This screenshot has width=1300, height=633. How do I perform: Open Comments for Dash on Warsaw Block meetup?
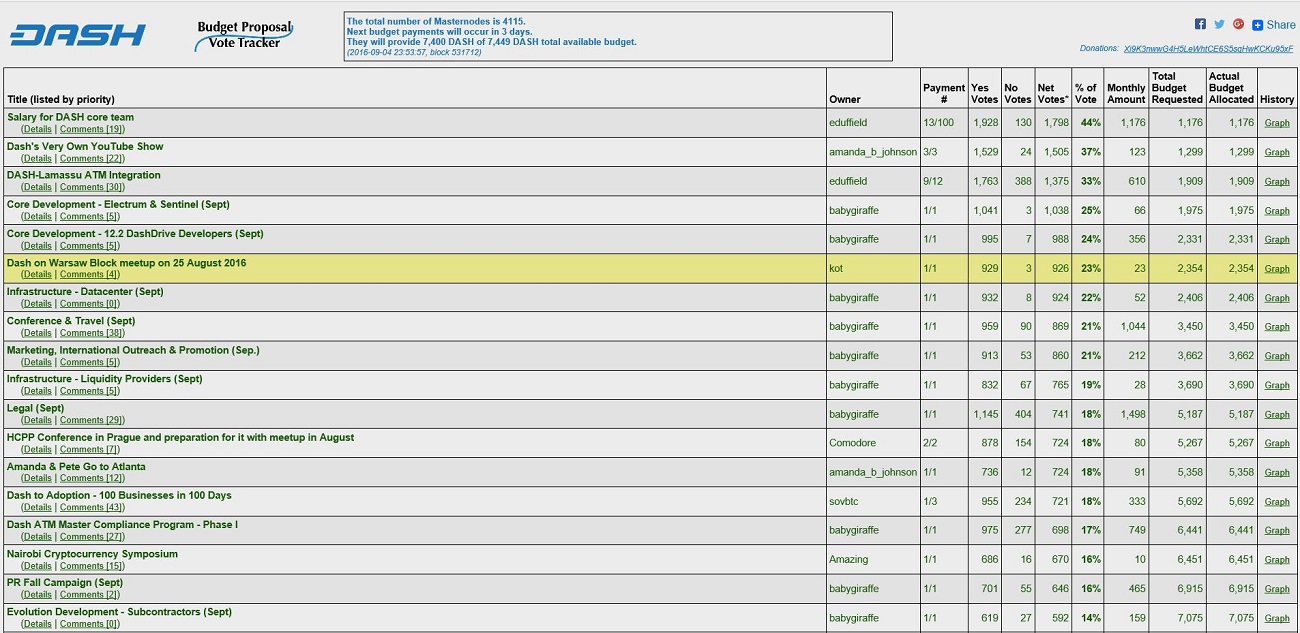90,274
